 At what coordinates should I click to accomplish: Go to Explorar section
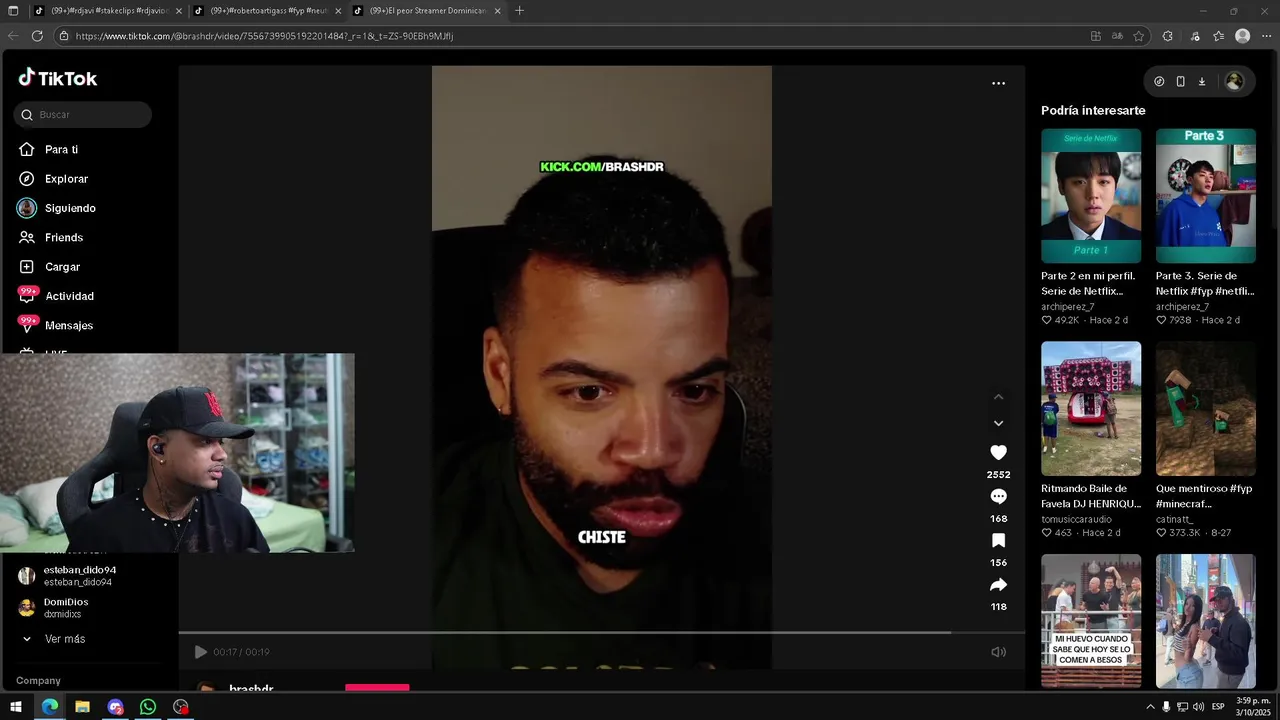53,179
